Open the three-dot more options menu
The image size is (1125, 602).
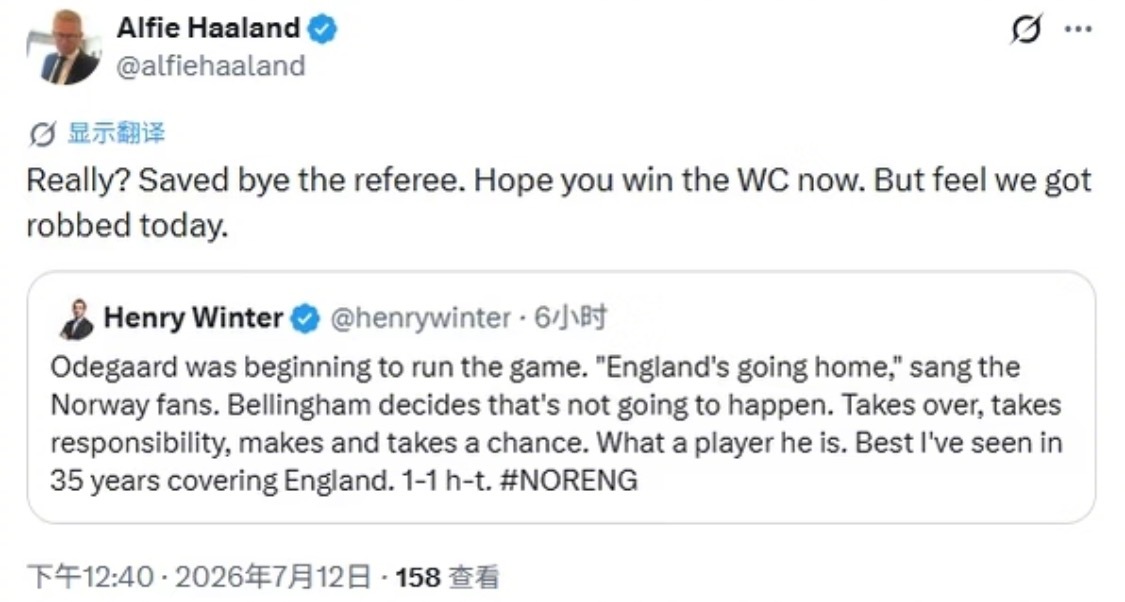click(x=1078, y=29)
